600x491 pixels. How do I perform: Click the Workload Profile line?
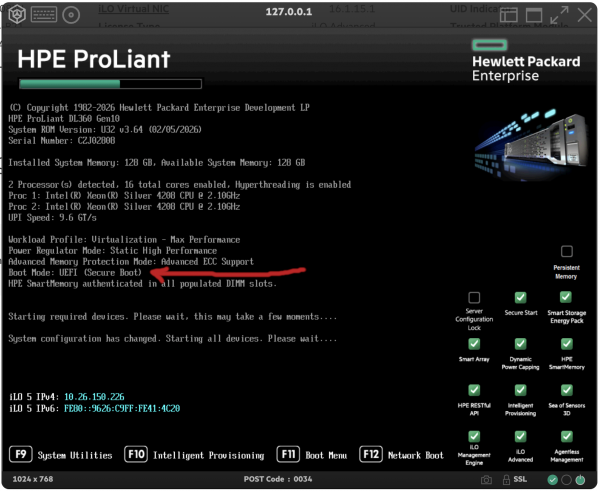(124, 240)
